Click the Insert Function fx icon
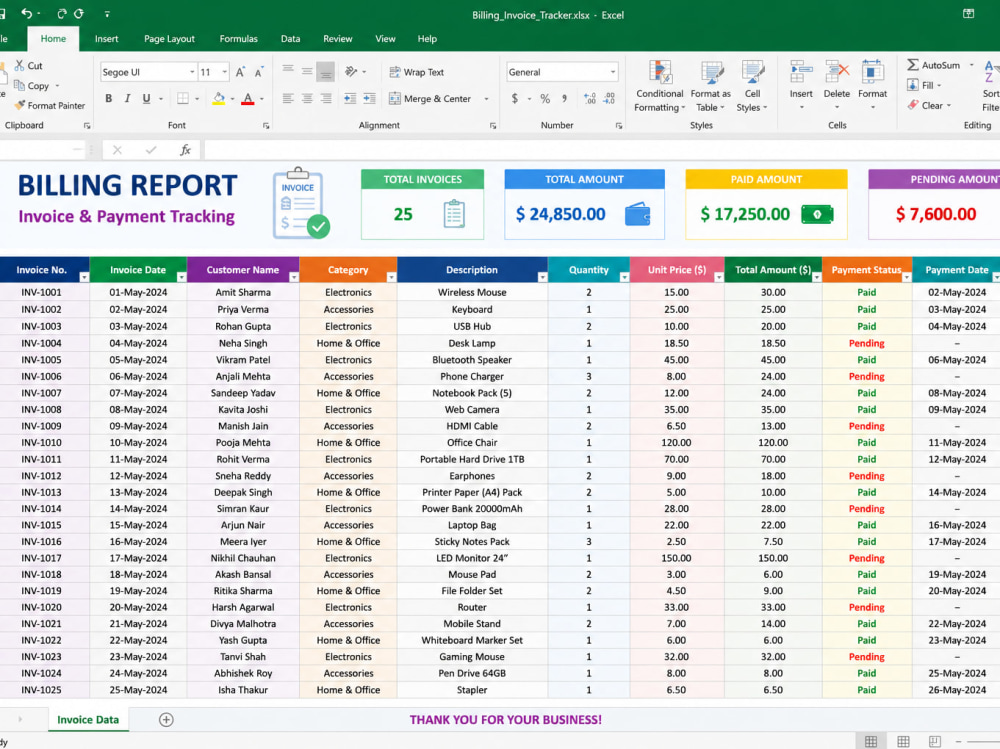 tap(185, 150)
